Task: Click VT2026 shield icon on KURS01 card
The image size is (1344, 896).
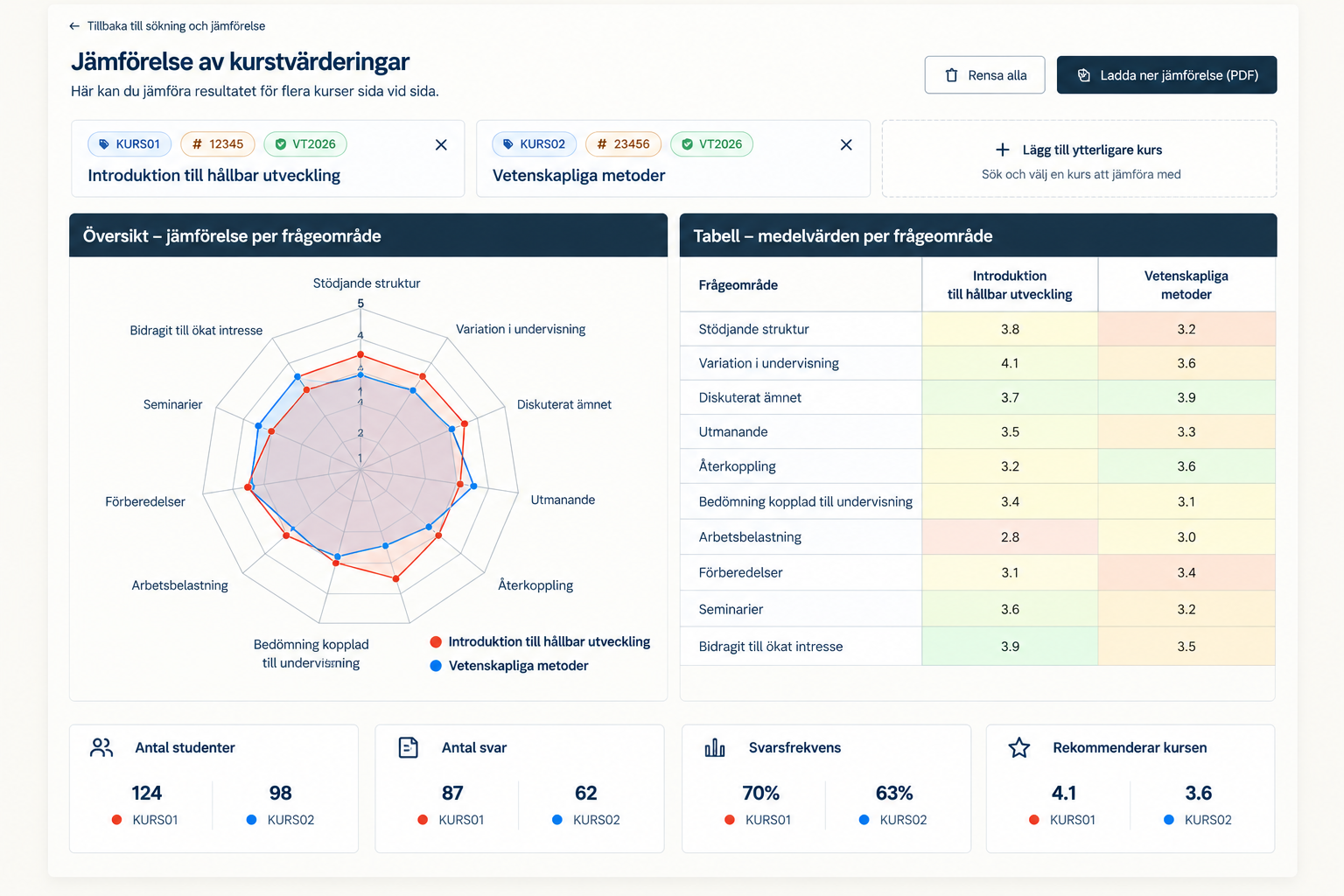Action: [281, 144]
